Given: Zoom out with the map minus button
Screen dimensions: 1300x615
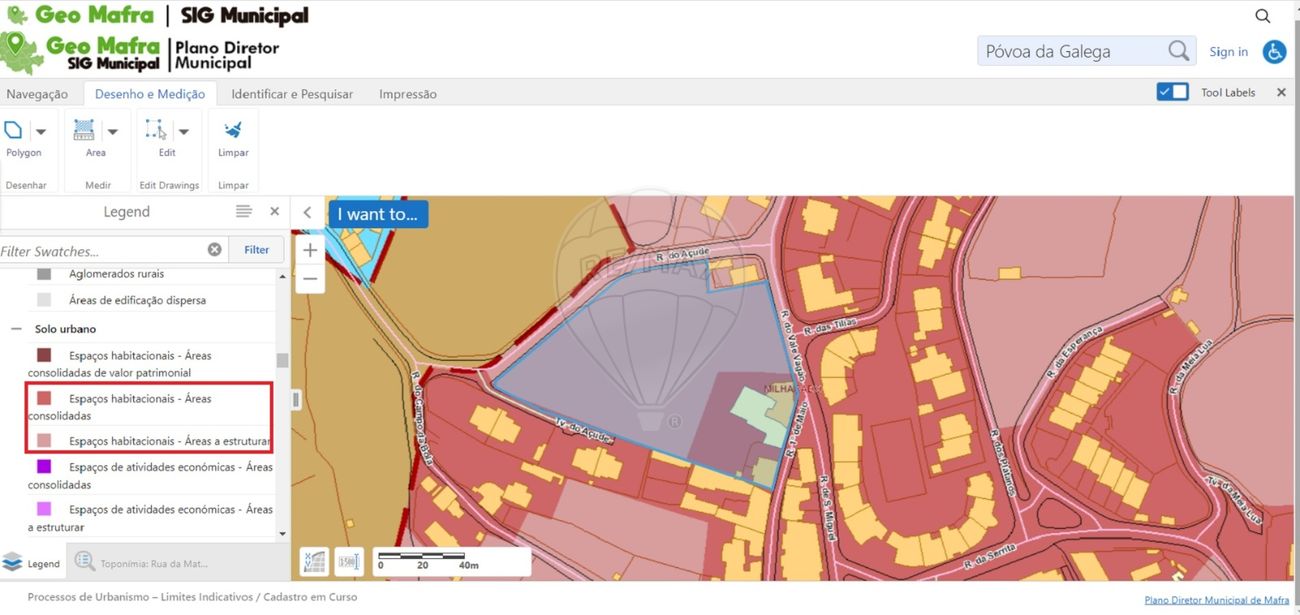Looking at the screenshot, I should point(310,279).
